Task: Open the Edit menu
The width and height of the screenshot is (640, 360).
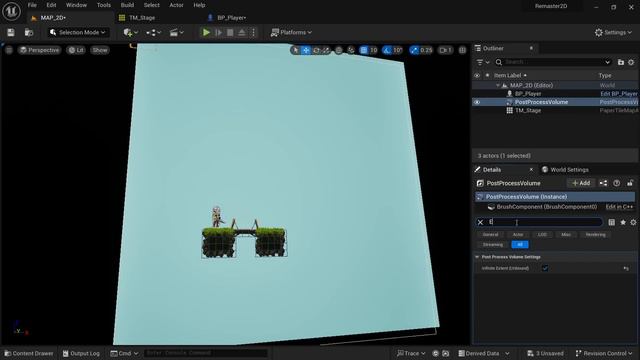Action: (51, 5)
